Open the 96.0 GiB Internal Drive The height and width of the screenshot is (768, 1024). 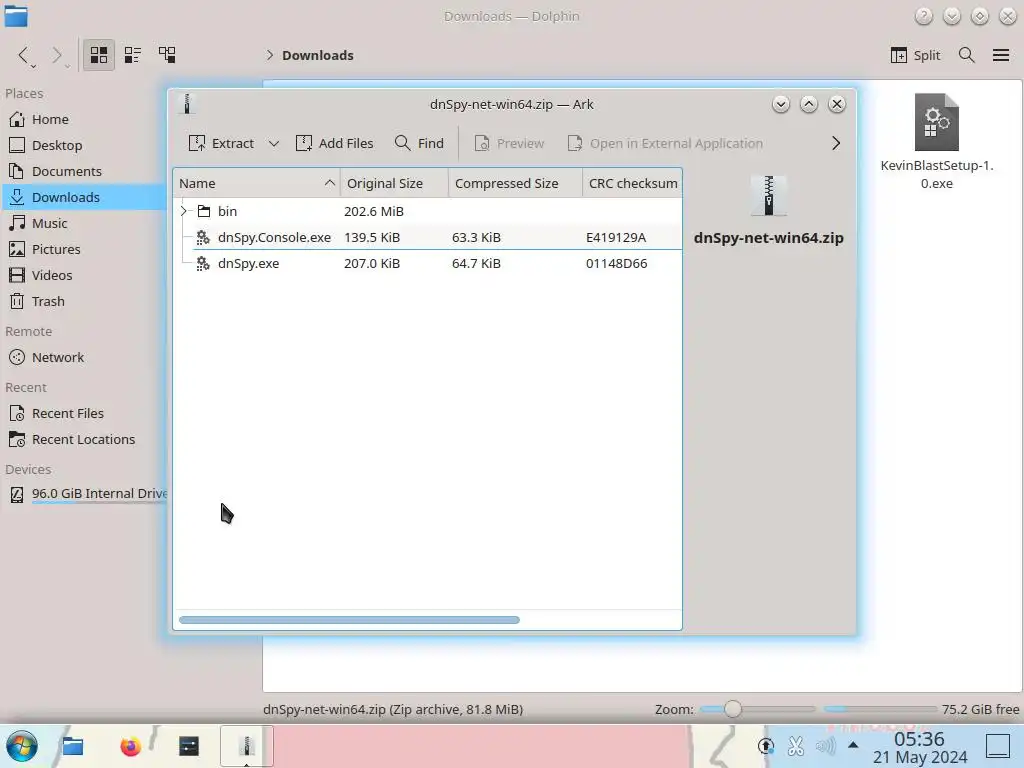[84, 494]
